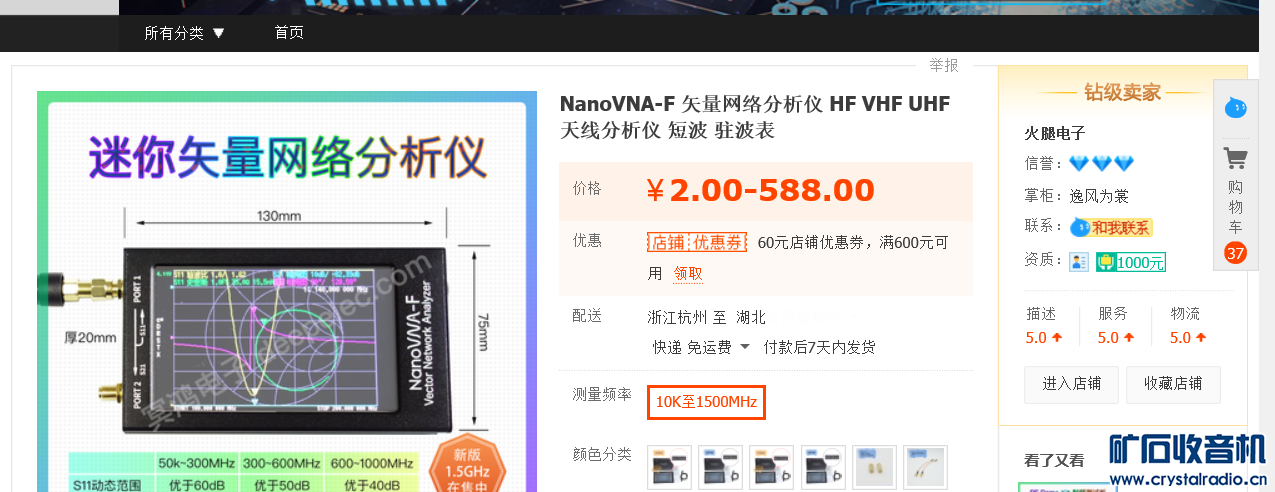Viewport: 1275px width, 492px height.
Task: Select the gold SMA adapter color option
Action: pos(874,467)
